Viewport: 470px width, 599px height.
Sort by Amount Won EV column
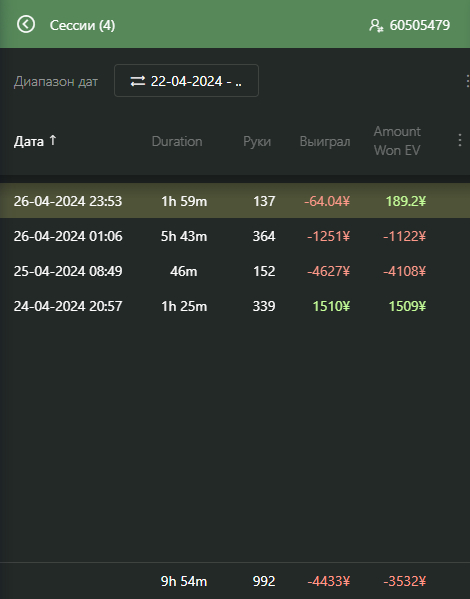point(397,141)
